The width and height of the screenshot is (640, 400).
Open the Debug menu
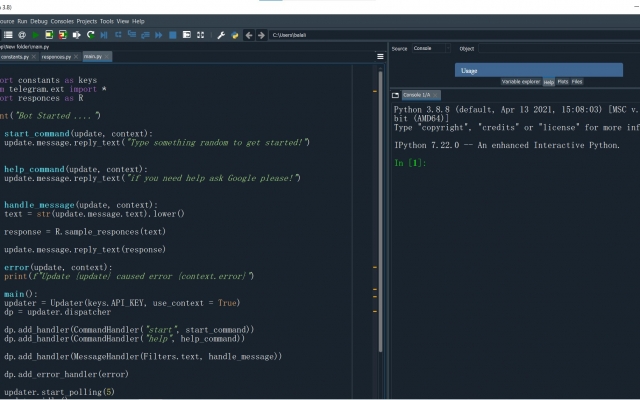point(39,21)
